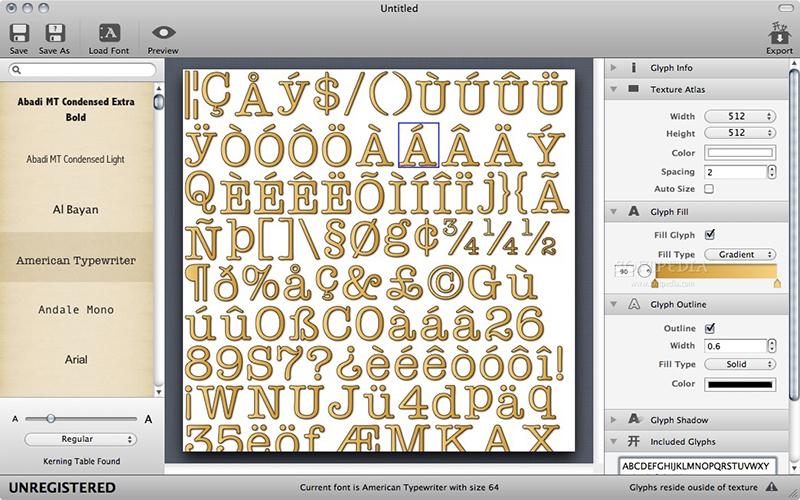Collapse the Glyph Outline section
This screenshot has width=800, height=500.
(x=614, y=304)
